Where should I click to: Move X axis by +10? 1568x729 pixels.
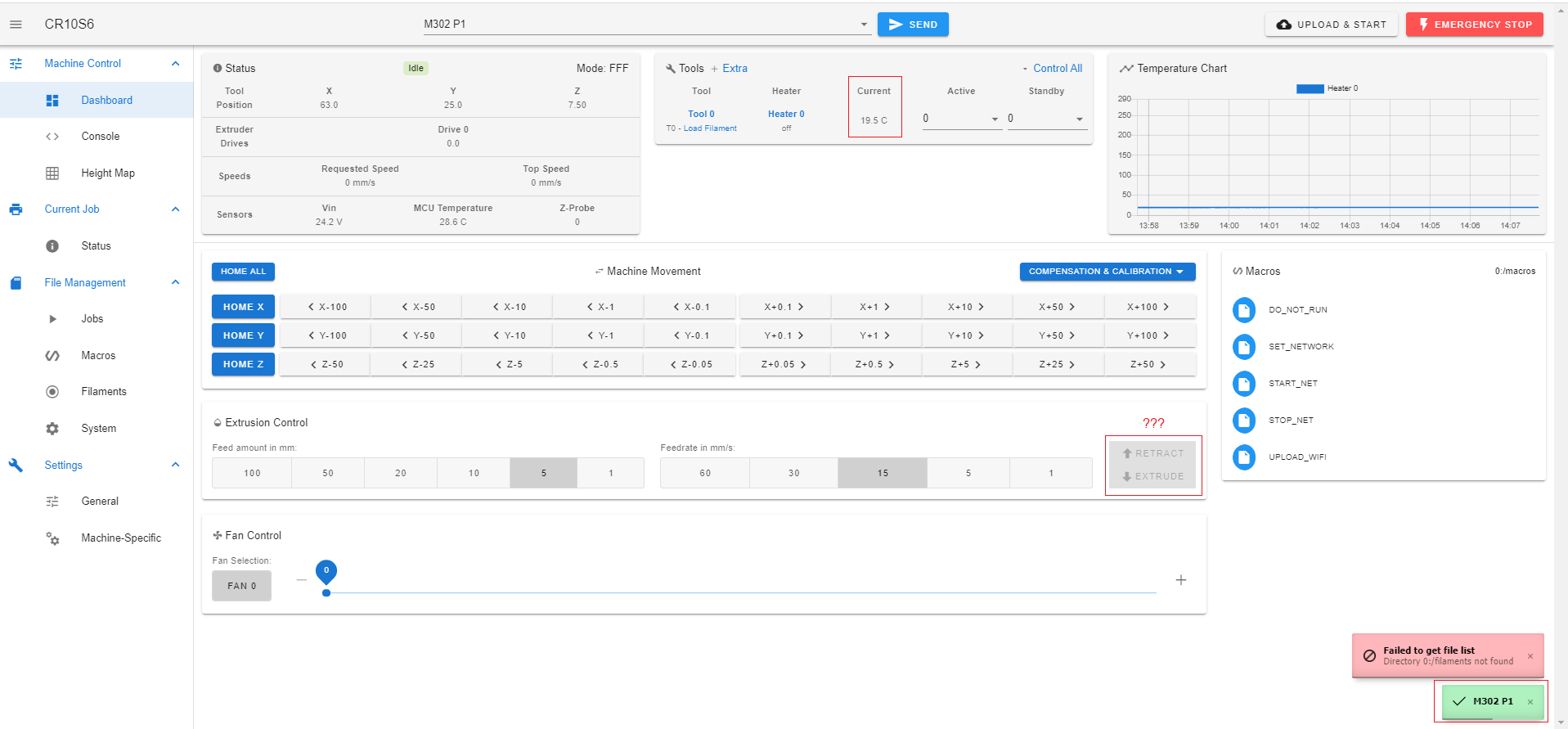point(967,307)
